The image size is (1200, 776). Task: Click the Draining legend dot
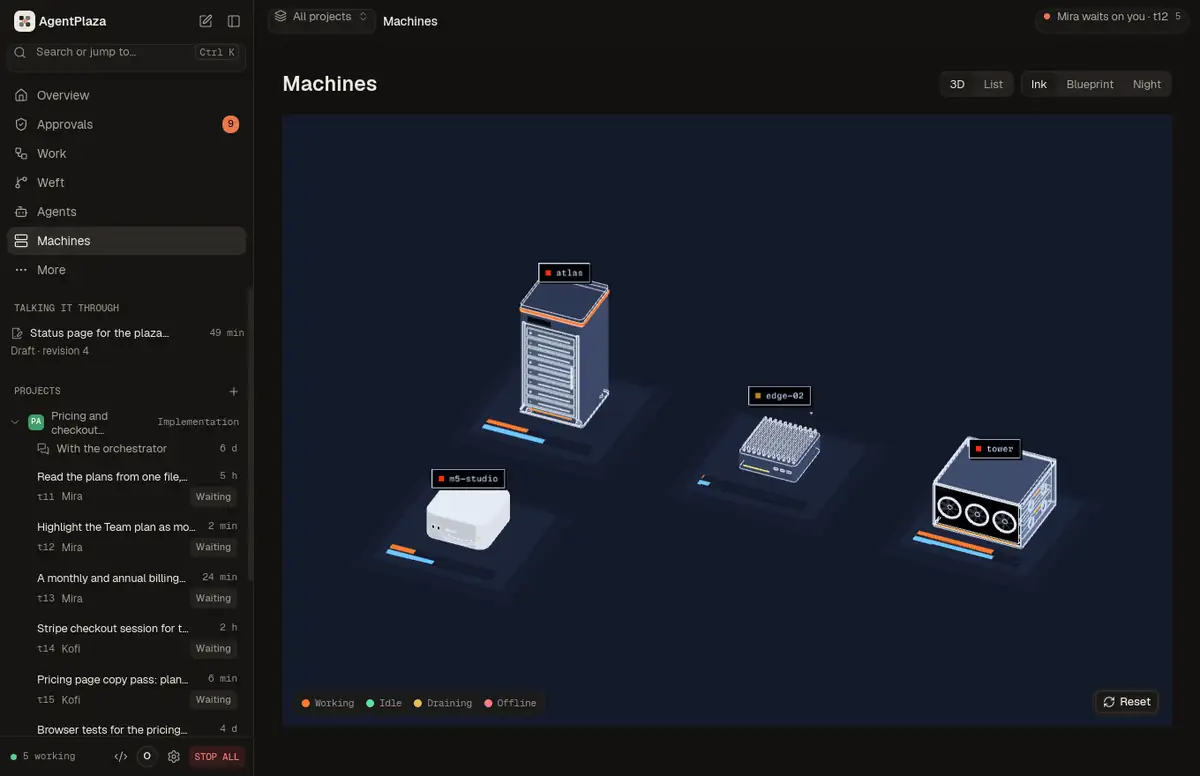[418, 703]
